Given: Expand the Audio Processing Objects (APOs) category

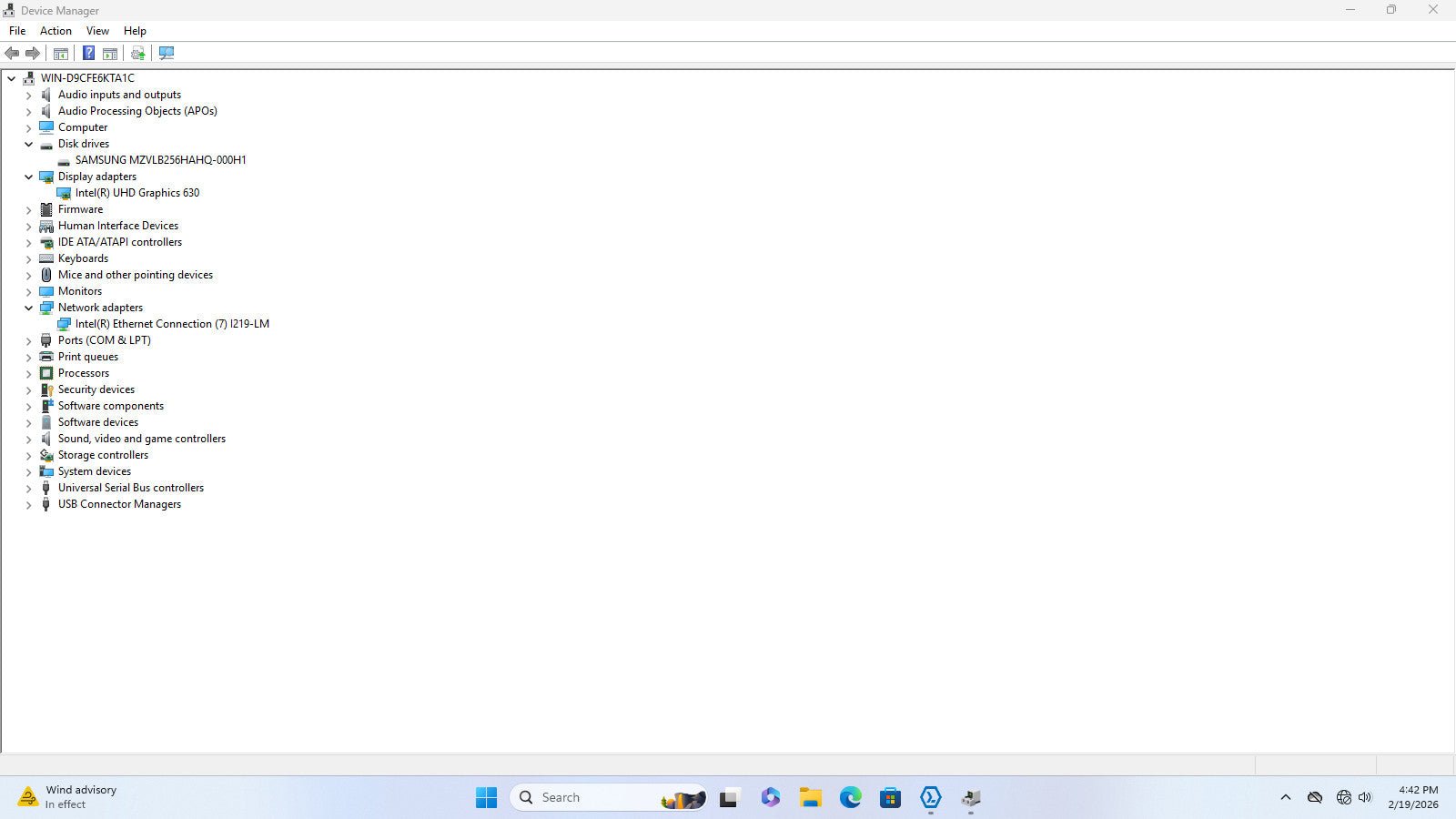Looking at the screenshot, I should (x=29, y=111).
